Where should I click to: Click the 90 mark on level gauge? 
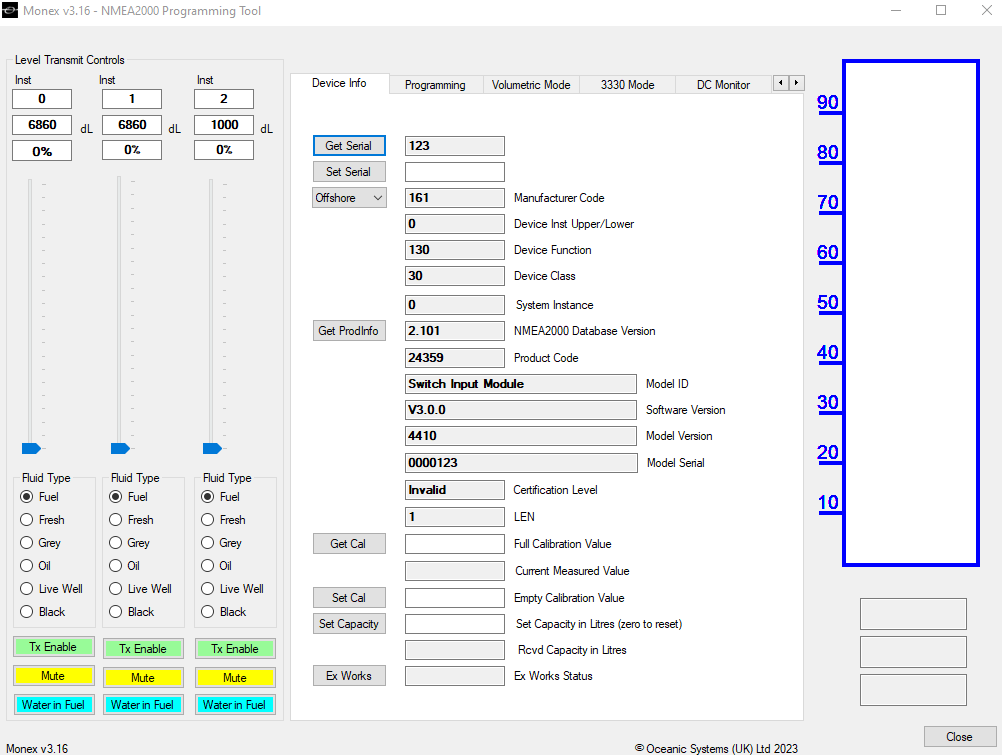pyautogui.click(x=828, y=102)
